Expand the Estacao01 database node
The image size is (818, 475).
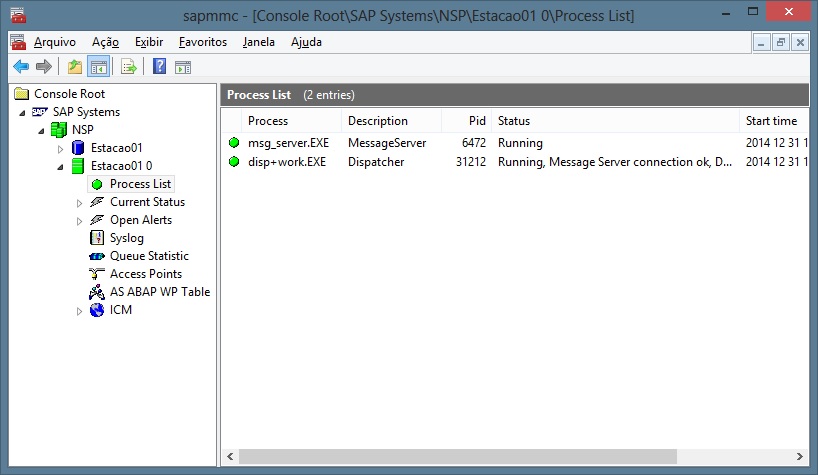coord(60,148)
